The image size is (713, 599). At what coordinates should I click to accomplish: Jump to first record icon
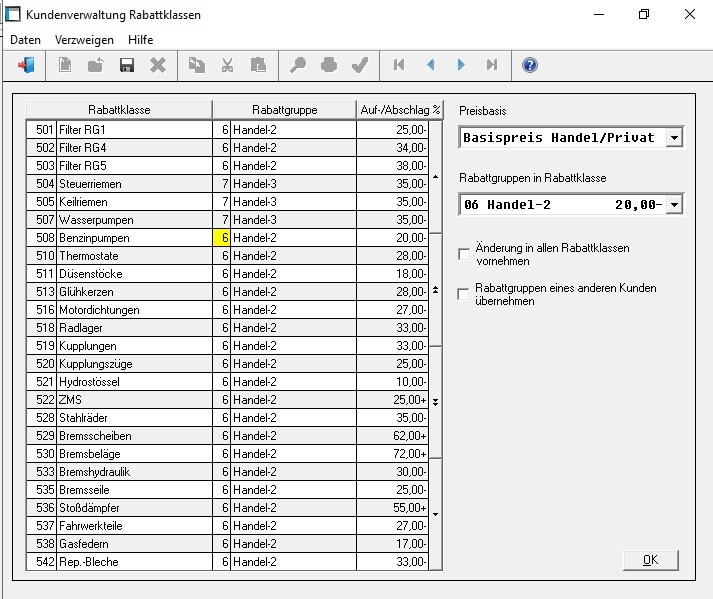pyautogui.click(x=399, y=65)
